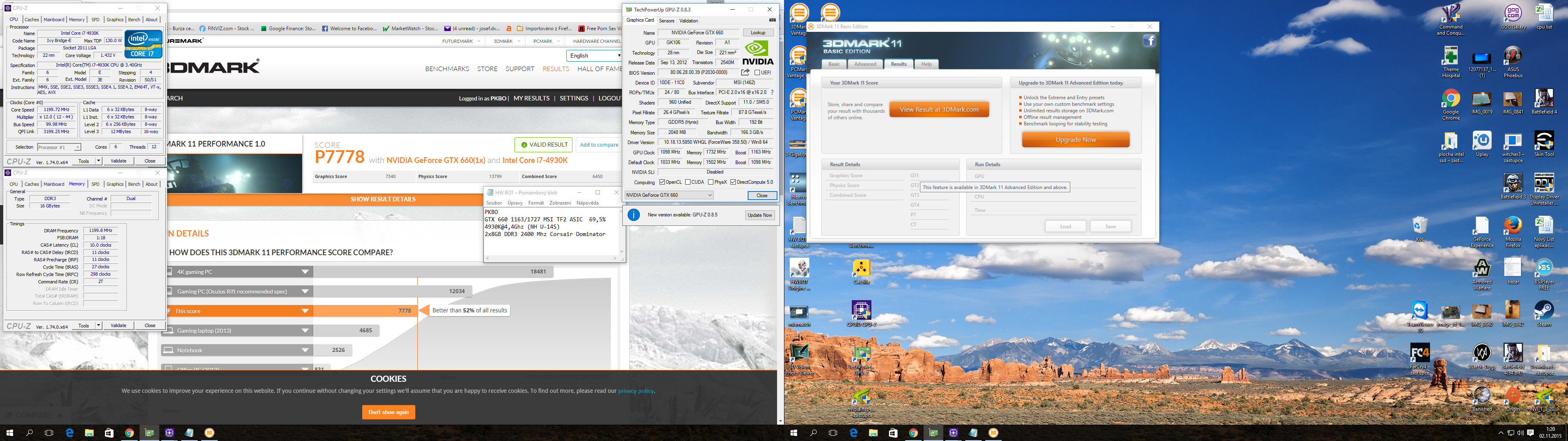Screen dimensions: 1568x441
Task: Click the Notepad horizontal scrollbar
Action: [x=552, y=258]
